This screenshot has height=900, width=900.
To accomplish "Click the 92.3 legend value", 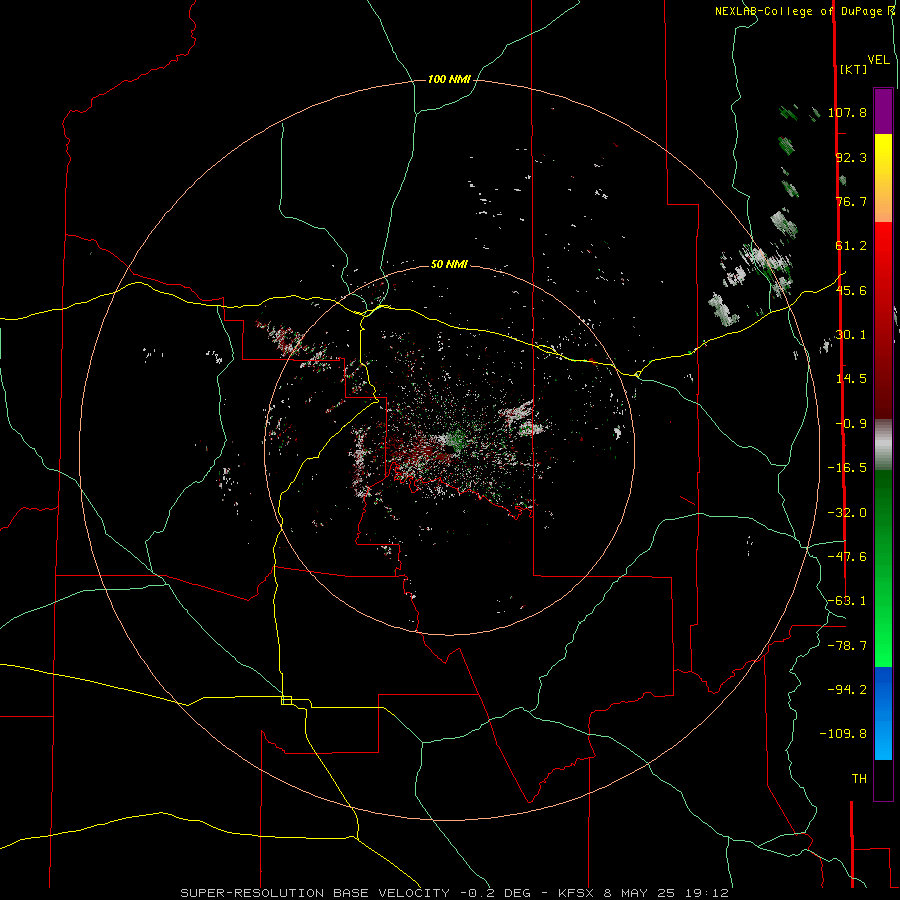I will click(x=851, y=157).
